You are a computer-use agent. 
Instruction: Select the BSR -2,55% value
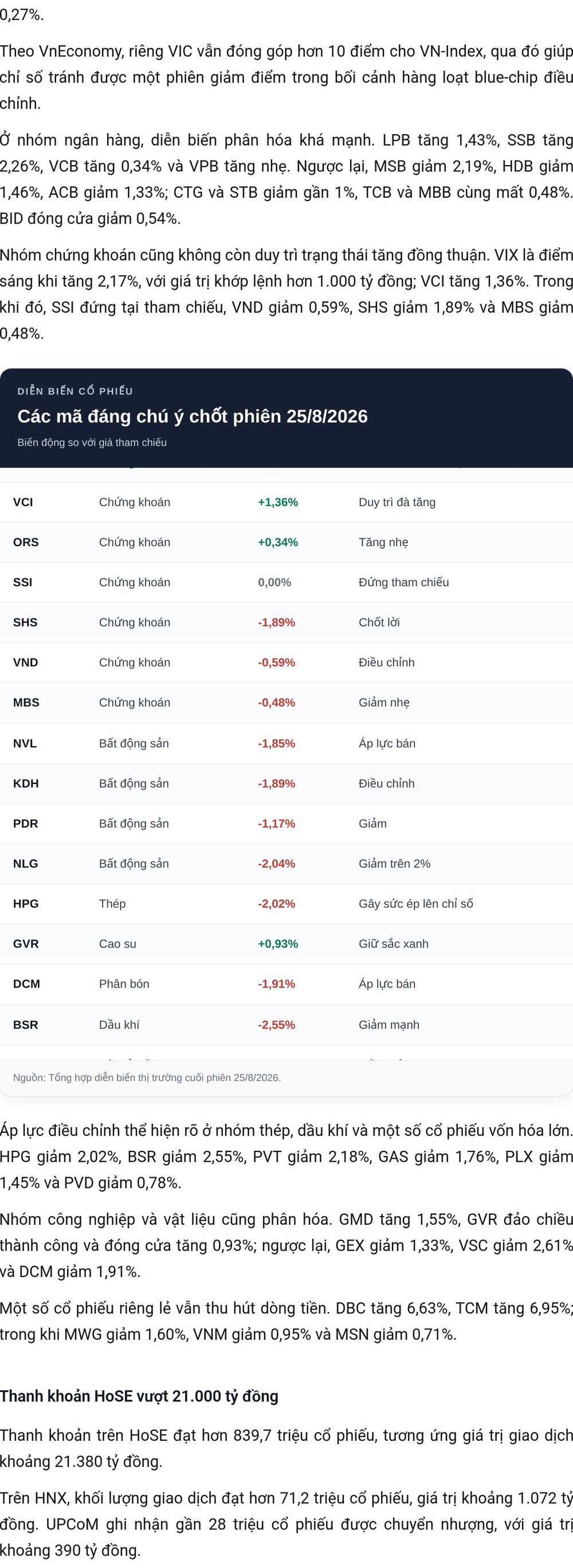pyautogui.click(x=276, y=1025)
